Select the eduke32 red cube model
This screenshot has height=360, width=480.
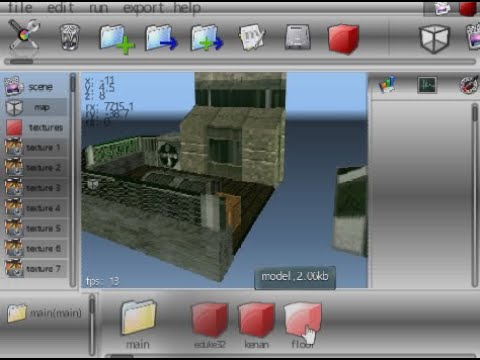[x=210, y=325]
